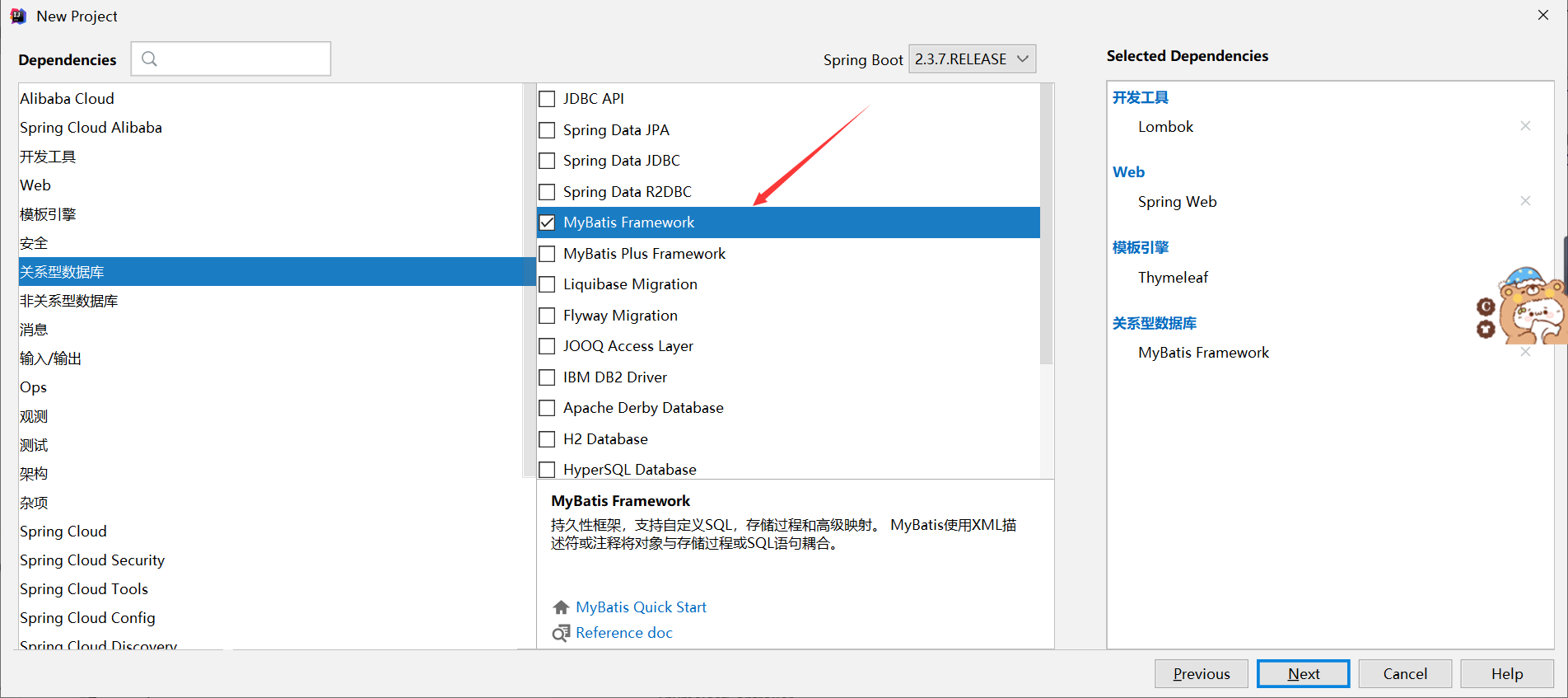Open the Spring Boot version dropdown

pyautogui.click(x=972, y=59)
